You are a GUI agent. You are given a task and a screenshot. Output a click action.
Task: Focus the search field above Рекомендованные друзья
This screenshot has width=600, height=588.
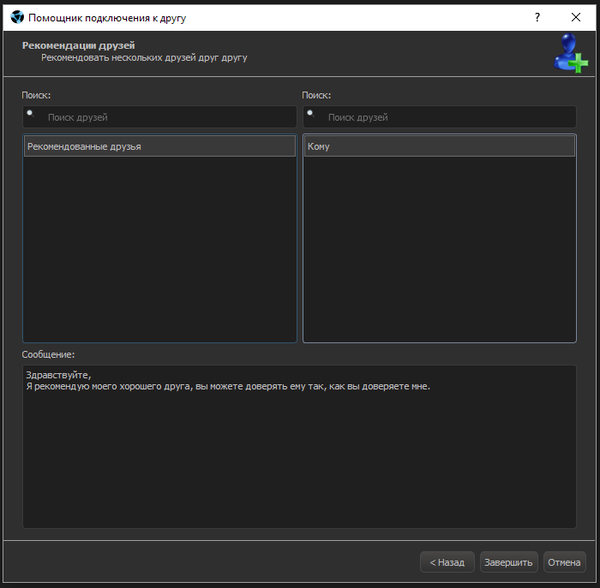click(165, 117)
